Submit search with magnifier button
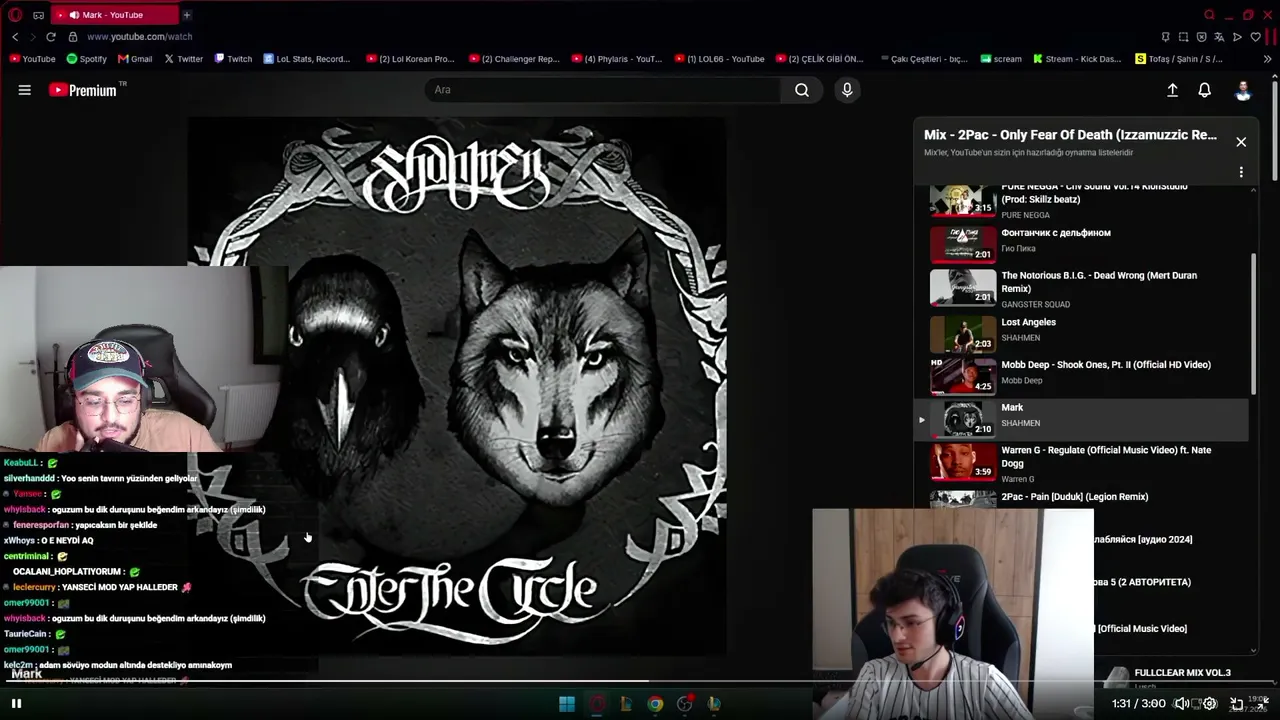Image resolution: width=1280 pixels, height=720 pixels. (802, 90)
